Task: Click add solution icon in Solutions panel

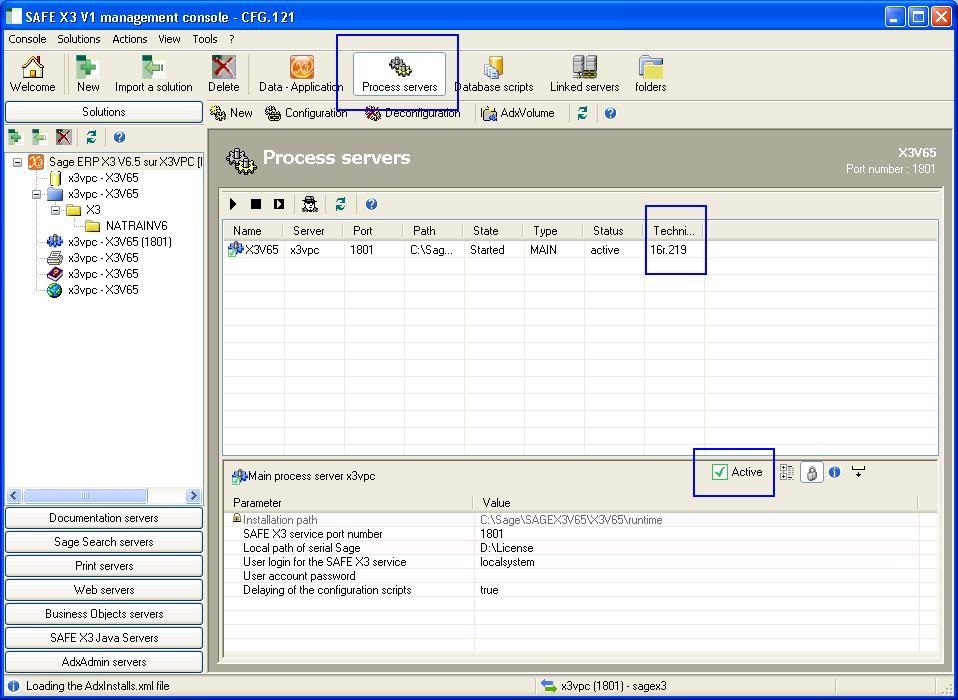Action: pos(15,137)
